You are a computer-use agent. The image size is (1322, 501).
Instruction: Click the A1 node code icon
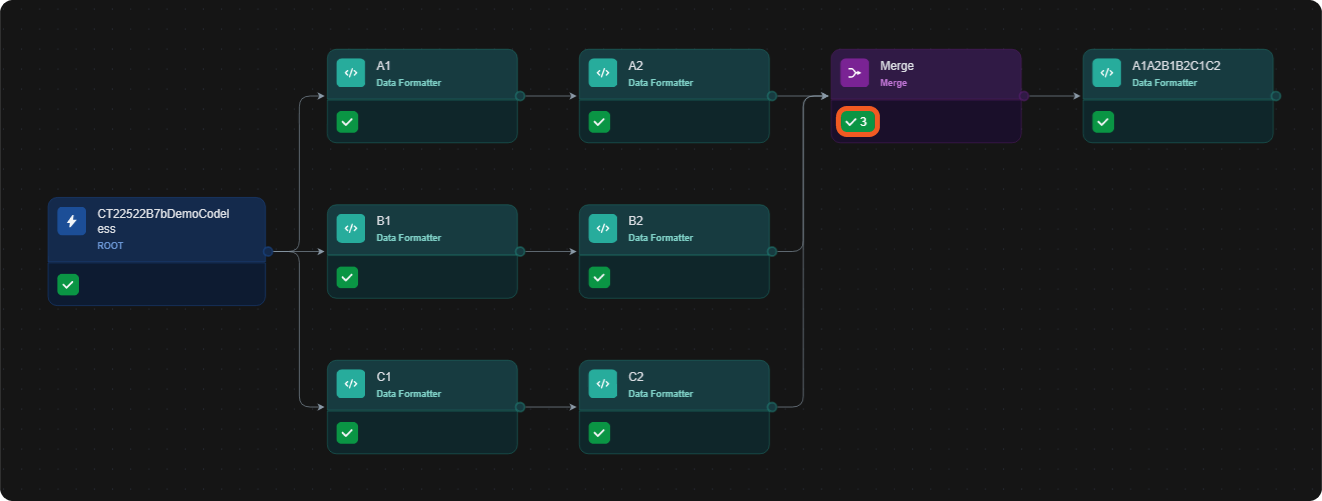(351, 73)
